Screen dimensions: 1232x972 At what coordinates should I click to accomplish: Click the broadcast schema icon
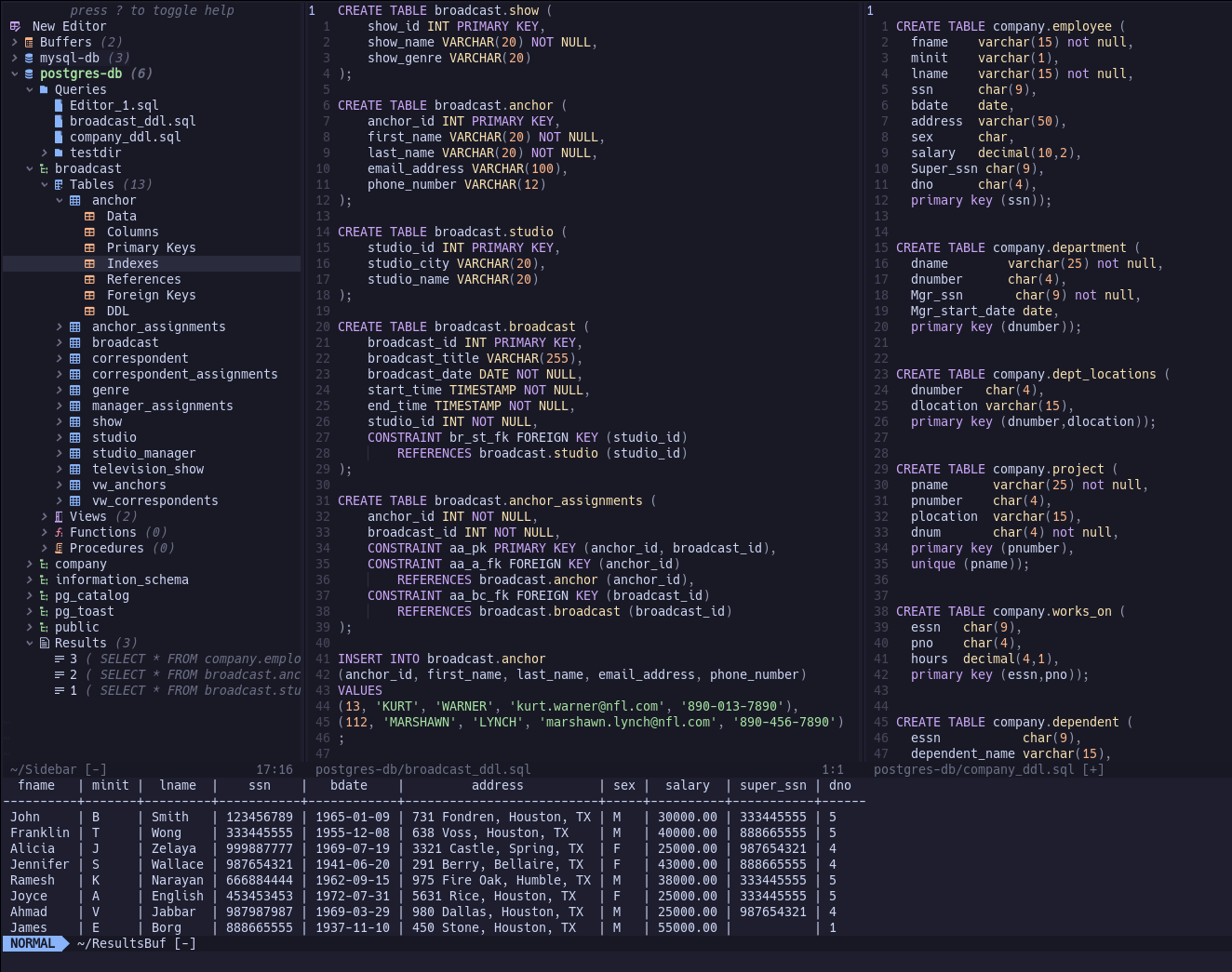point(44,168)
